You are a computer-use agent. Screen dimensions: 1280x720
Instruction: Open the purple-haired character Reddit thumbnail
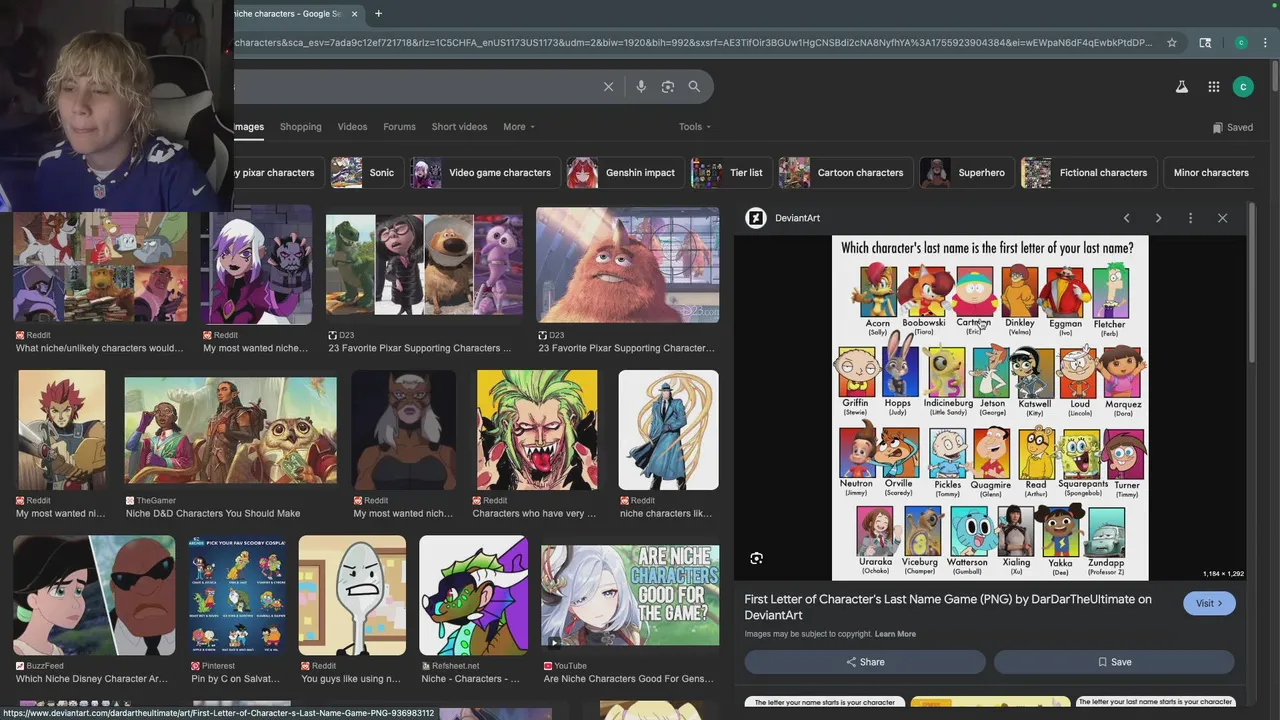tap(256, 265)
